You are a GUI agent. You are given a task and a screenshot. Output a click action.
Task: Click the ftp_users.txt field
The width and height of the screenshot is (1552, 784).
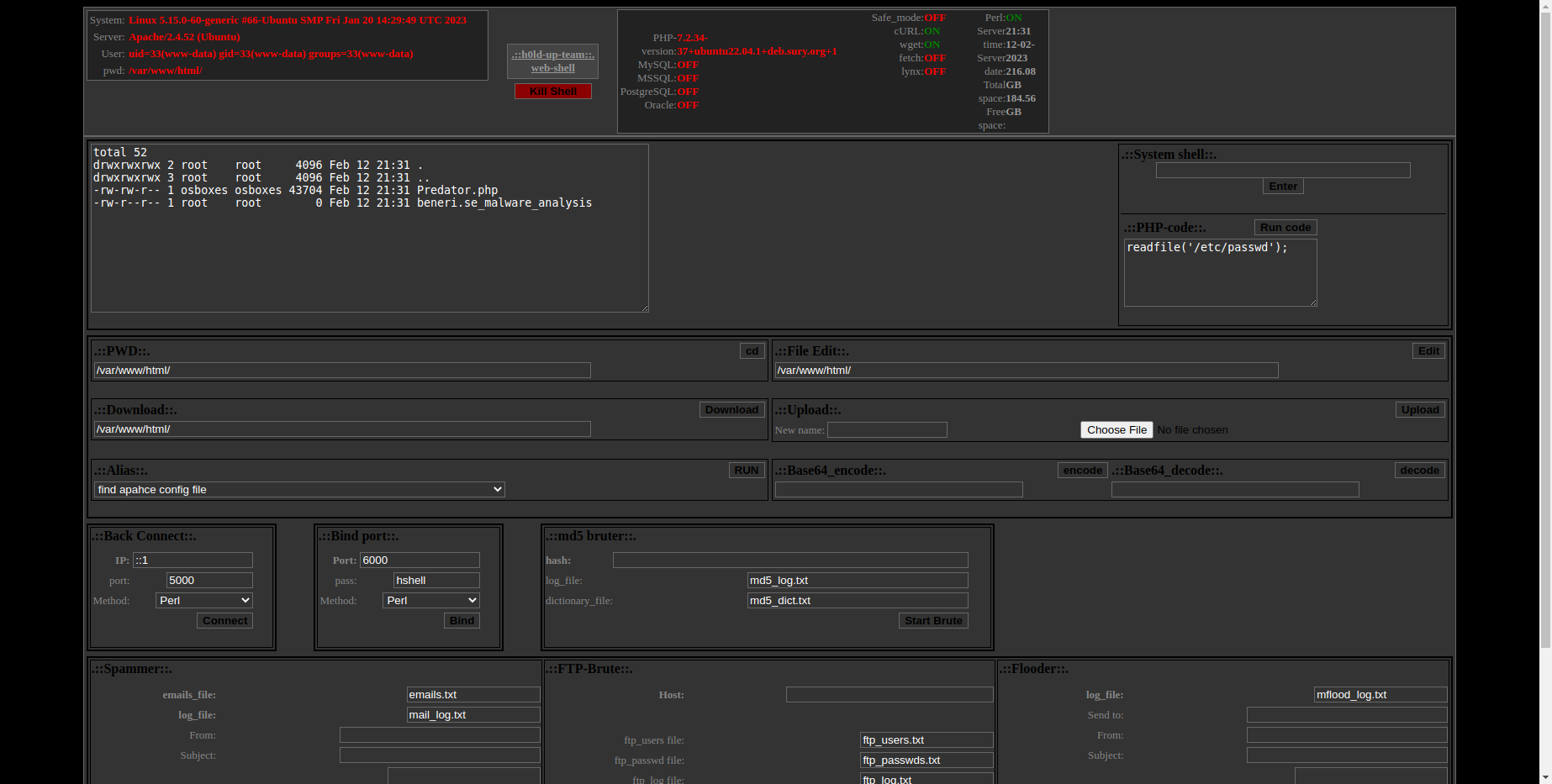coord(926,740)
